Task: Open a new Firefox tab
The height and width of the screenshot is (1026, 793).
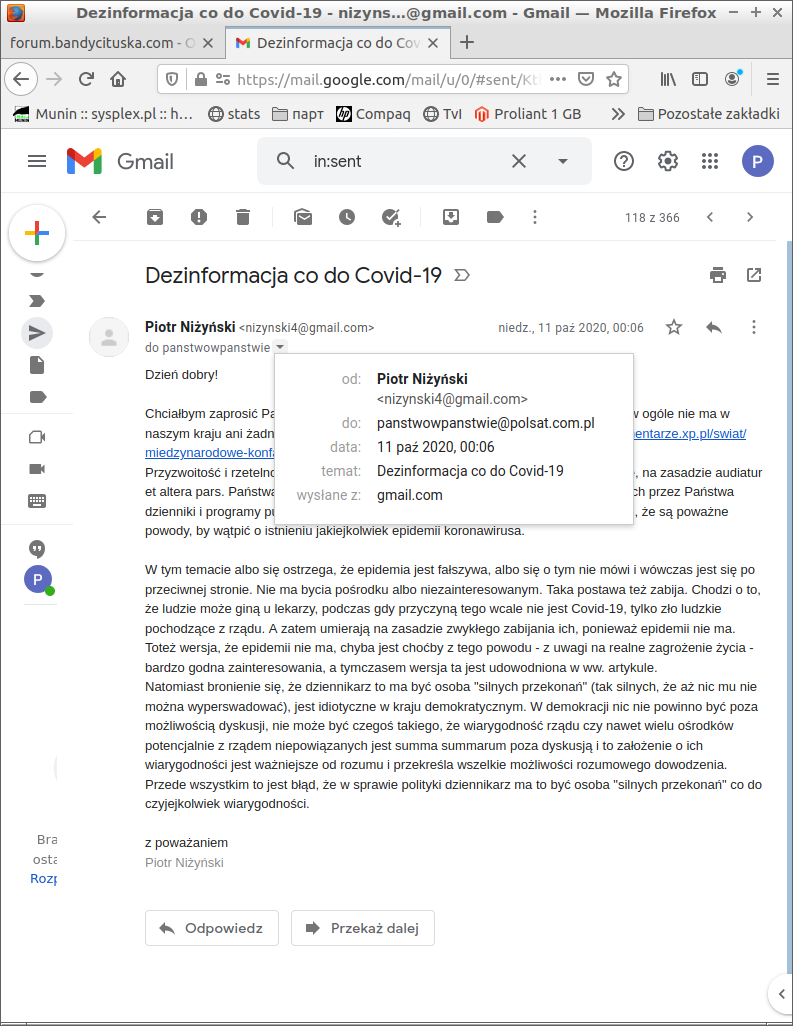Action: pyautogui.click(x=467, y=43)
